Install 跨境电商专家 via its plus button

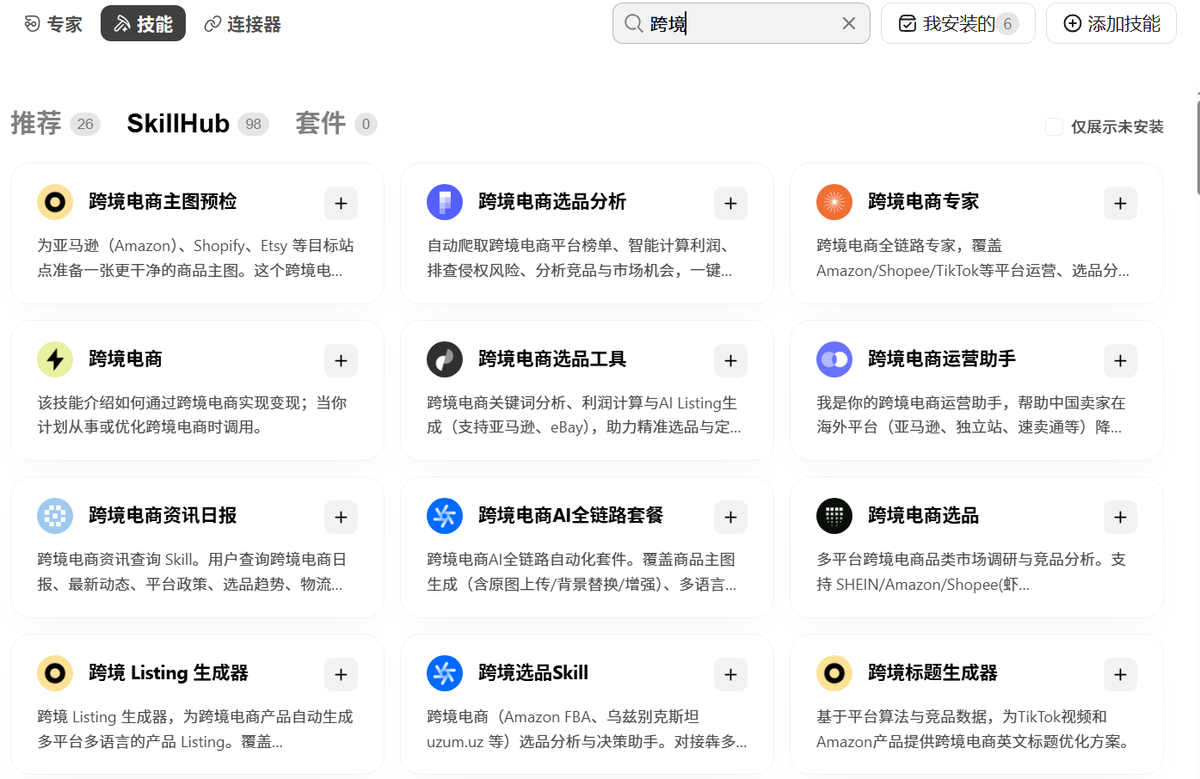1120,203
